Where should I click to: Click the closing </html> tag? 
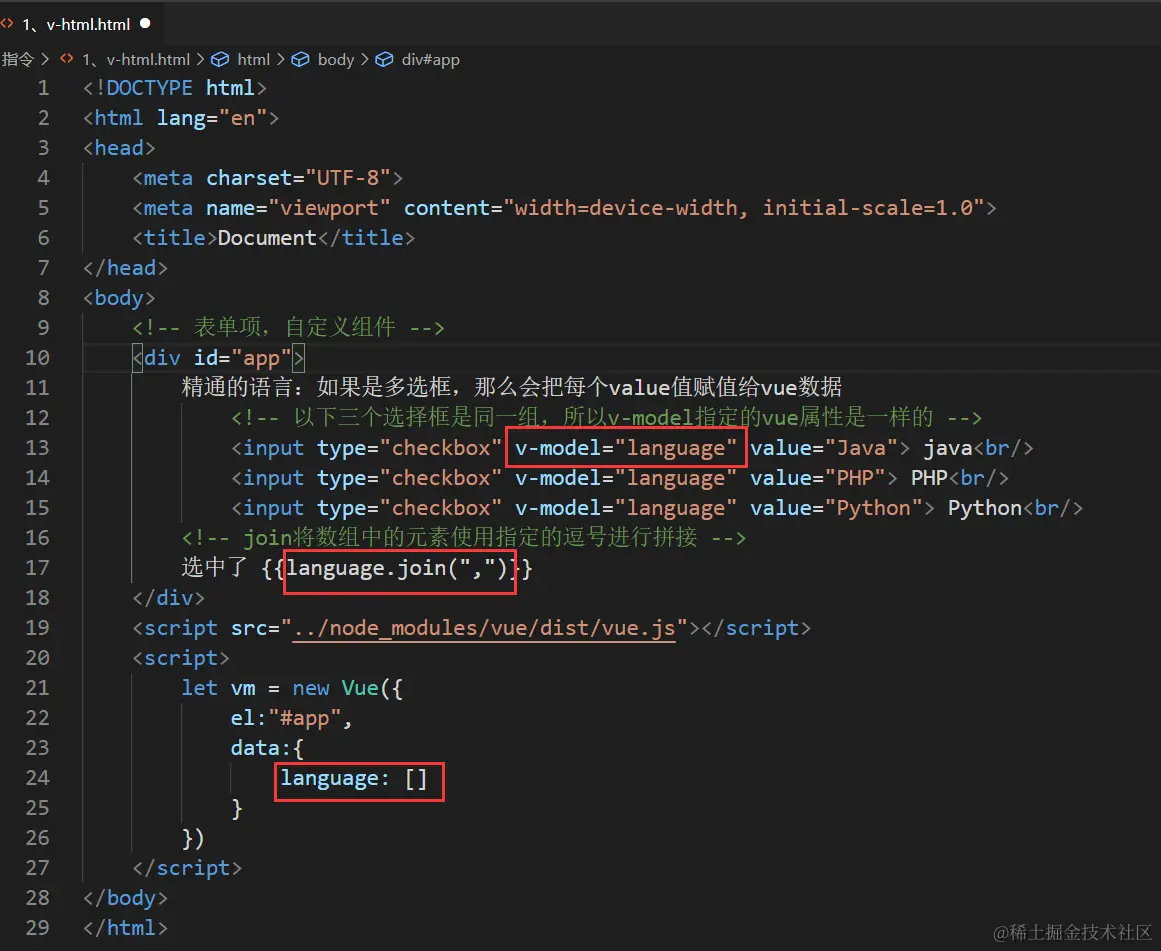pos(125,927)
